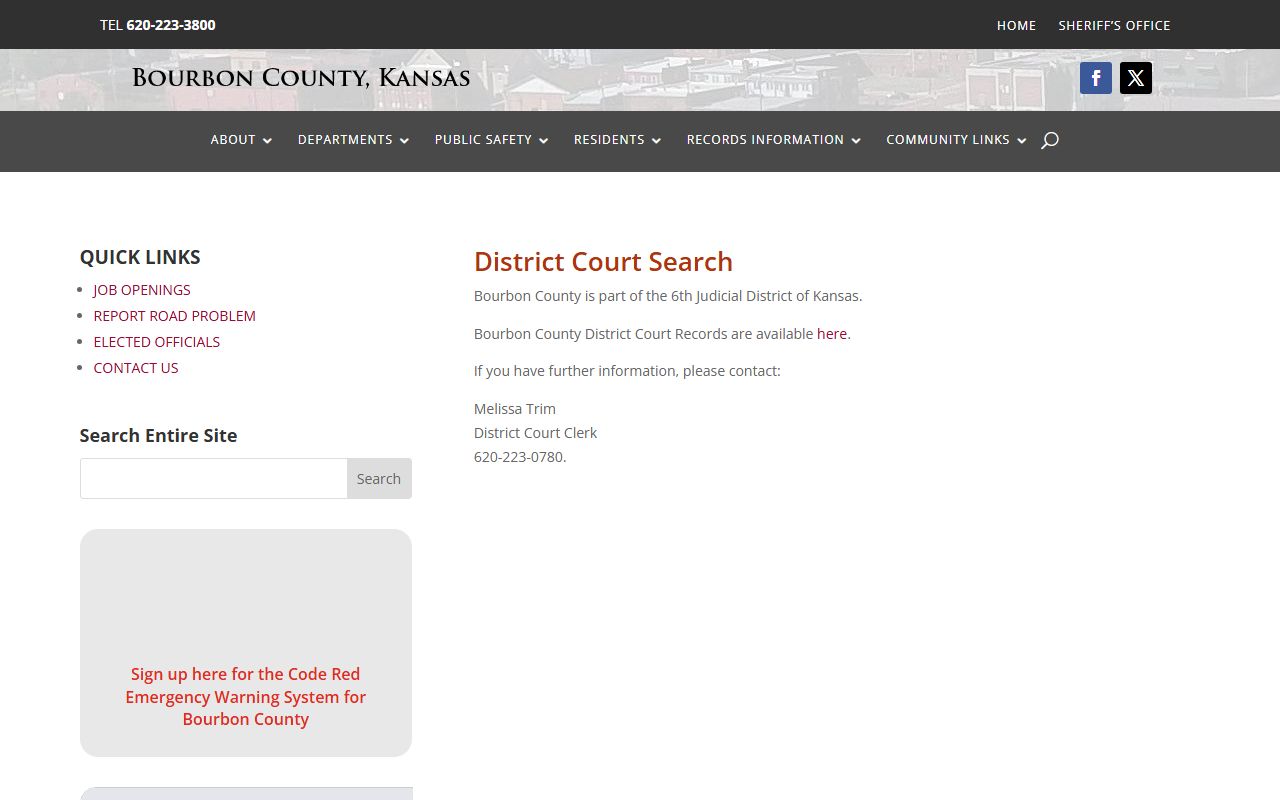
Task: Open the X (Twitter) icon
Action: tap(1136, 78)
